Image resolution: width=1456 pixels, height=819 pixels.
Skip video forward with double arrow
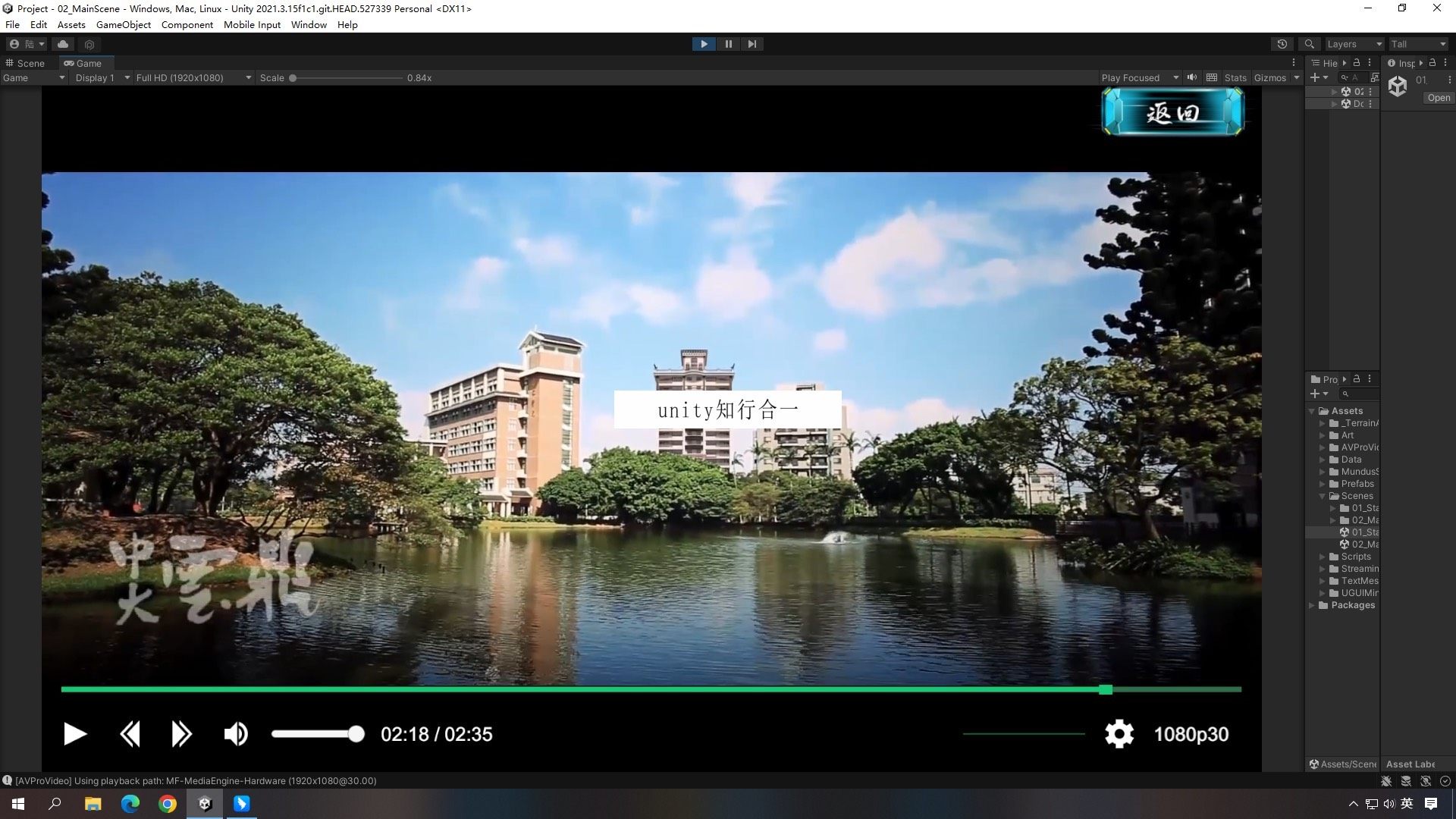pos(181,734)
